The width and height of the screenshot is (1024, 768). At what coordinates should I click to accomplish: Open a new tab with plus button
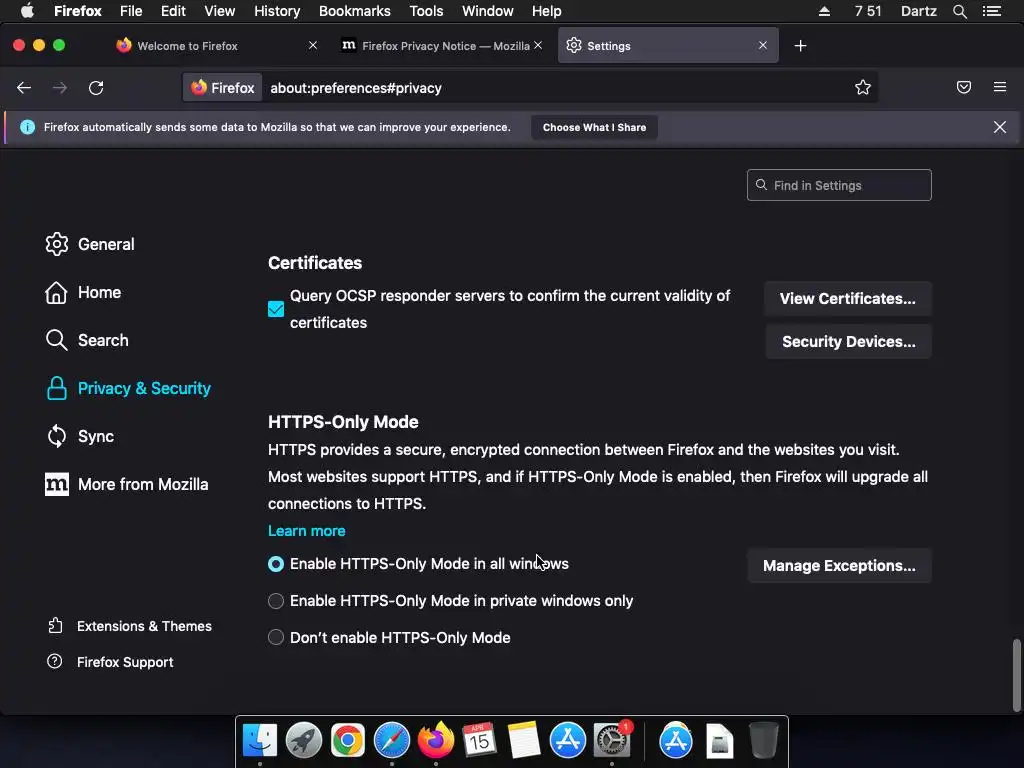[x=800, y=46]
